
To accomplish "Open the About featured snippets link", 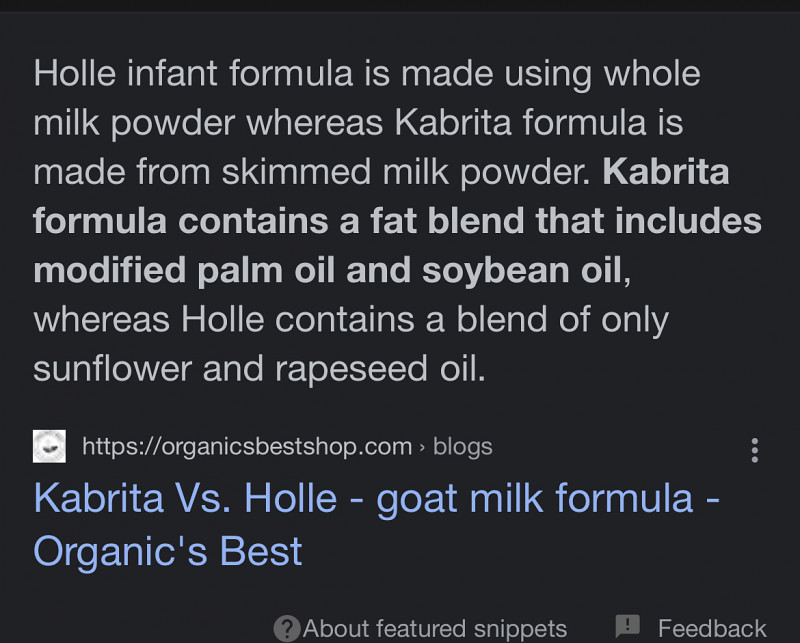I will click(x=435, y=629).
